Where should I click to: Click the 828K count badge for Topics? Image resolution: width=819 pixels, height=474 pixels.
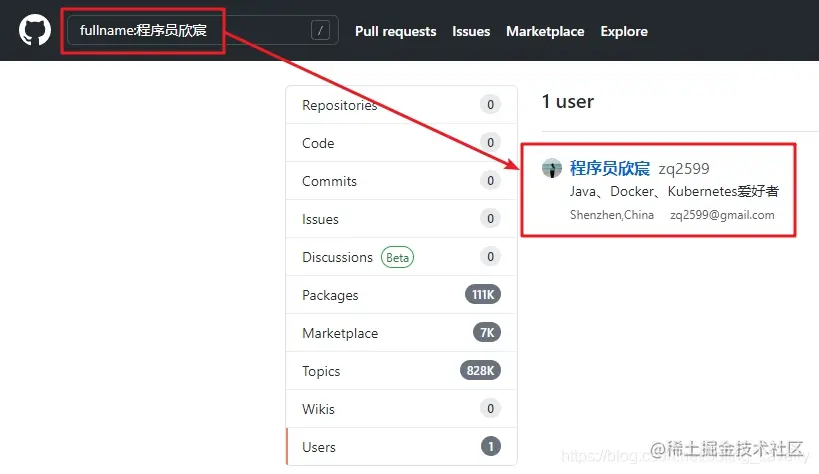[x=480, y=371]
